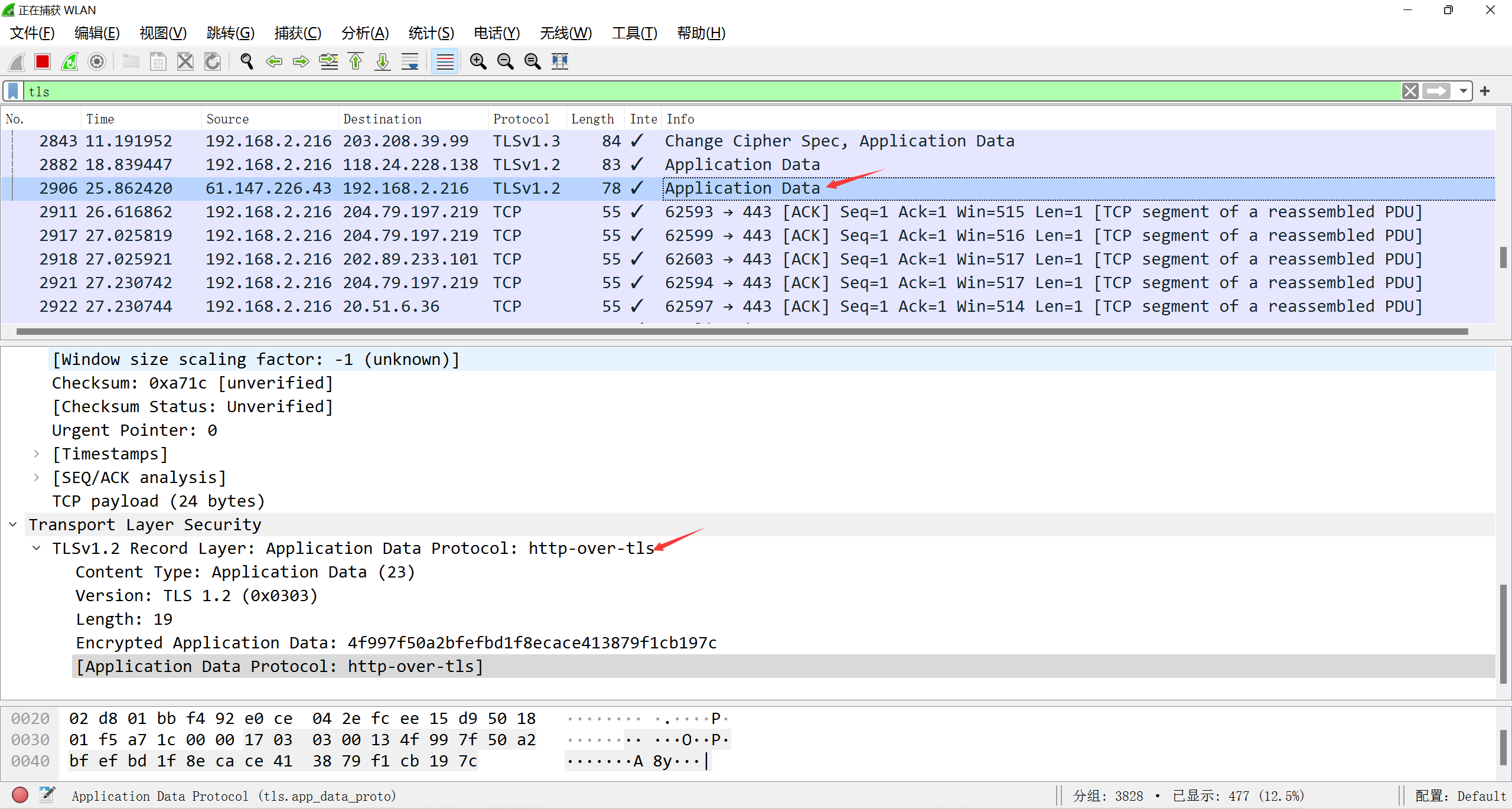Open the 统计(S) menu
Viewport: 1512px width, 809px height.
coord(431,33)
